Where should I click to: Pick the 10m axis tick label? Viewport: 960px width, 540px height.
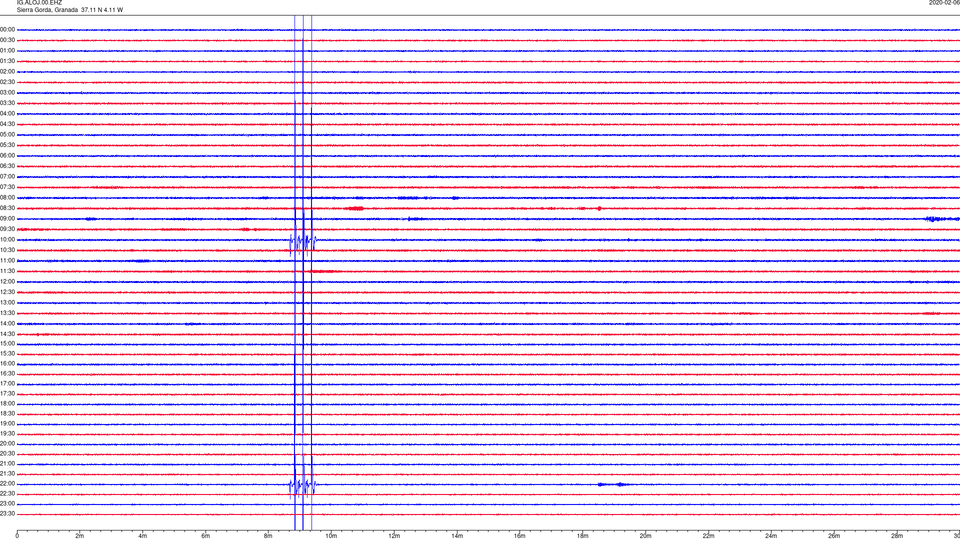pyautogui.click(x=331, y=536)
